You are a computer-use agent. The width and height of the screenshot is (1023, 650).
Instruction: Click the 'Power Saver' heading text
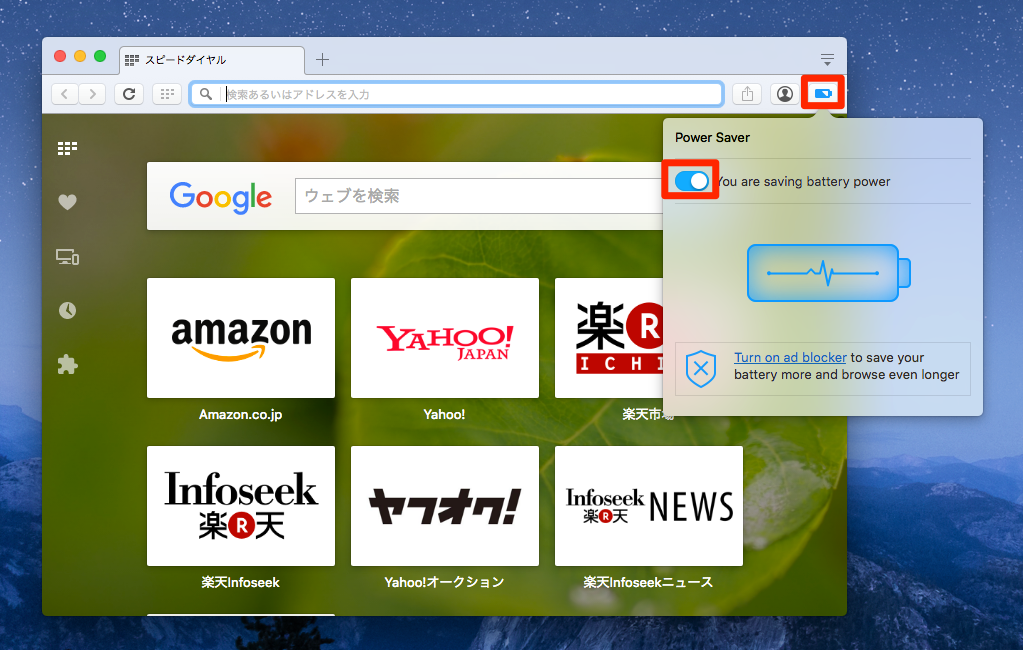(712, 138)
